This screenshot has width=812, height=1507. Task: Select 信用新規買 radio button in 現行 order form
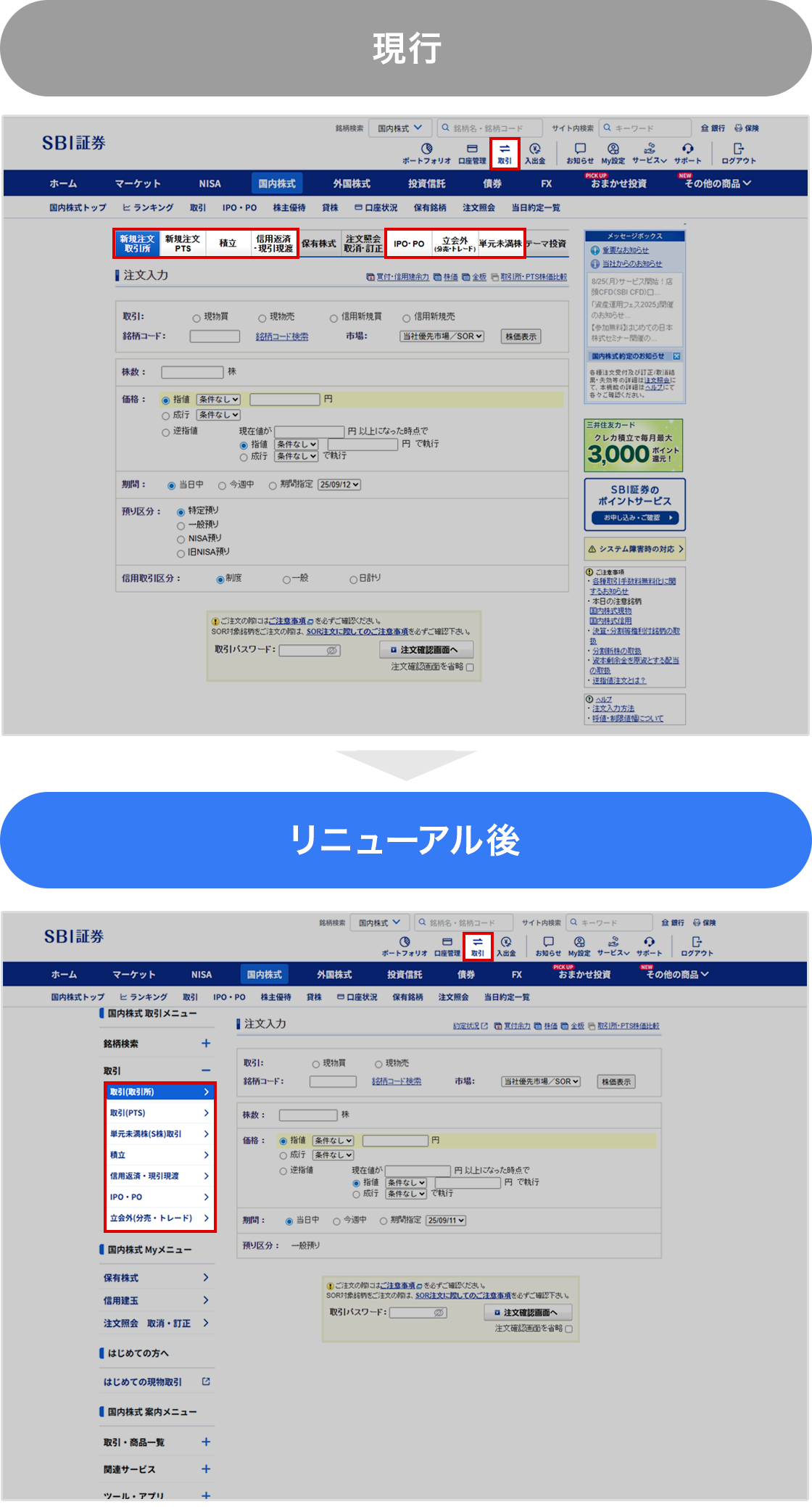pyautogui.click(x=334, y=318)
